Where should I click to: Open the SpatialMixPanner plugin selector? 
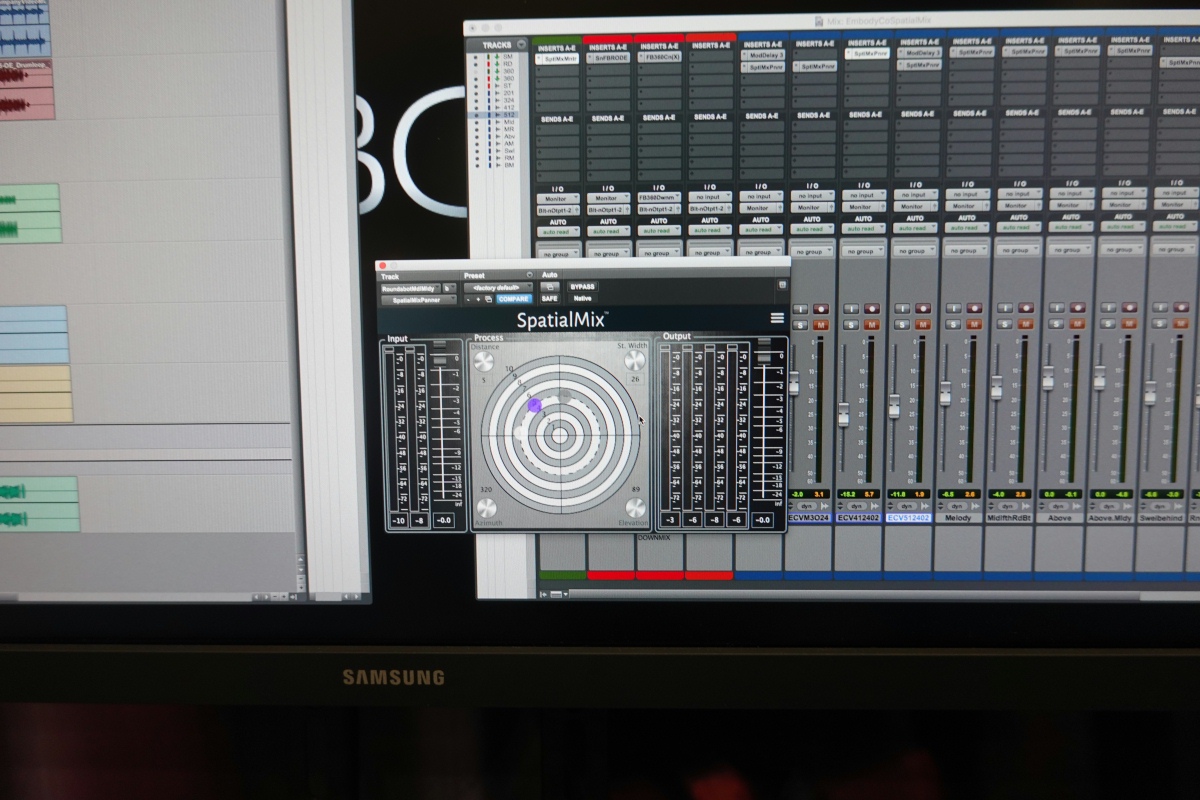(x=418, y=299)
